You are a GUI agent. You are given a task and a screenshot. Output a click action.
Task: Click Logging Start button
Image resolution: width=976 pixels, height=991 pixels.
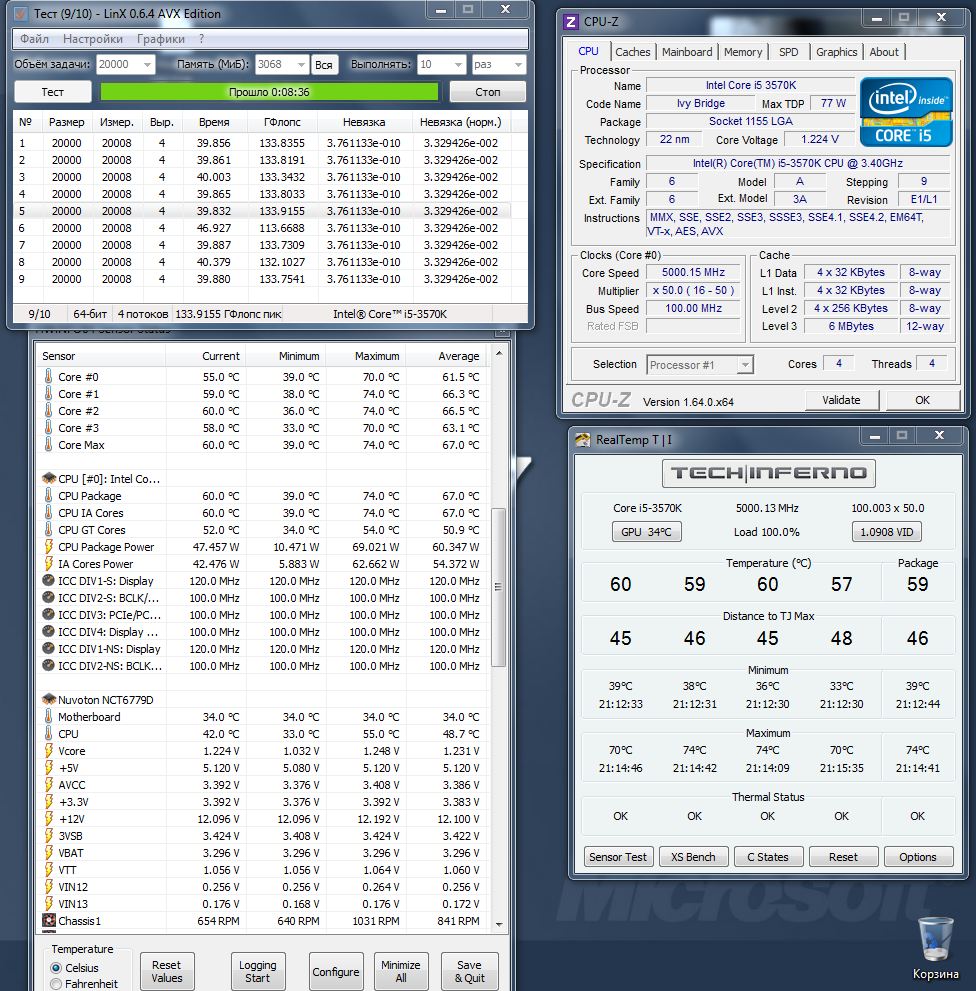257,971
